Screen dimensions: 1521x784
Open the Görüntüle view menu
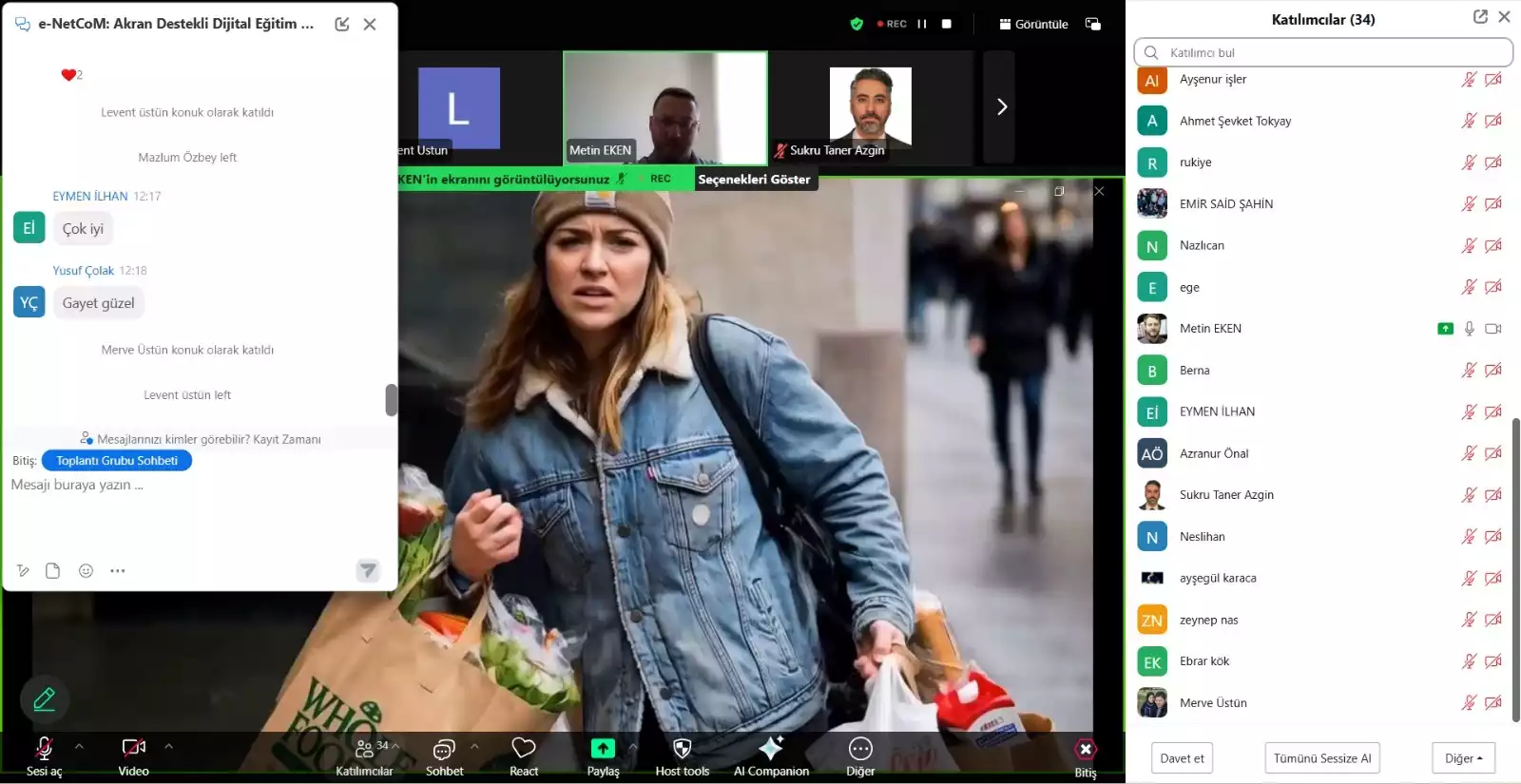(1033, 24)
